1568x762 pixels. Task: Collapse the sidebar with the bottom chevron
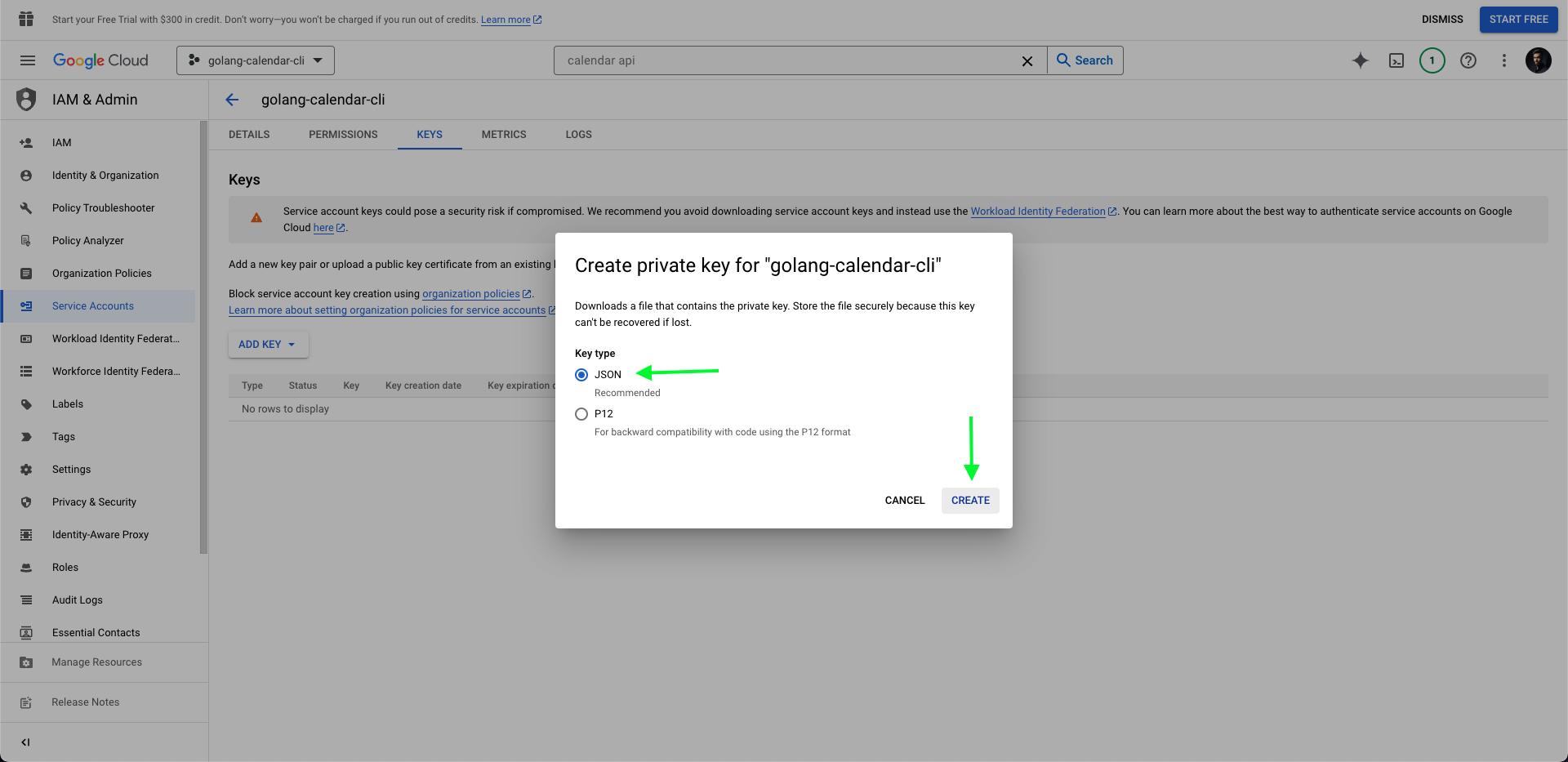(x=25, y=742)
